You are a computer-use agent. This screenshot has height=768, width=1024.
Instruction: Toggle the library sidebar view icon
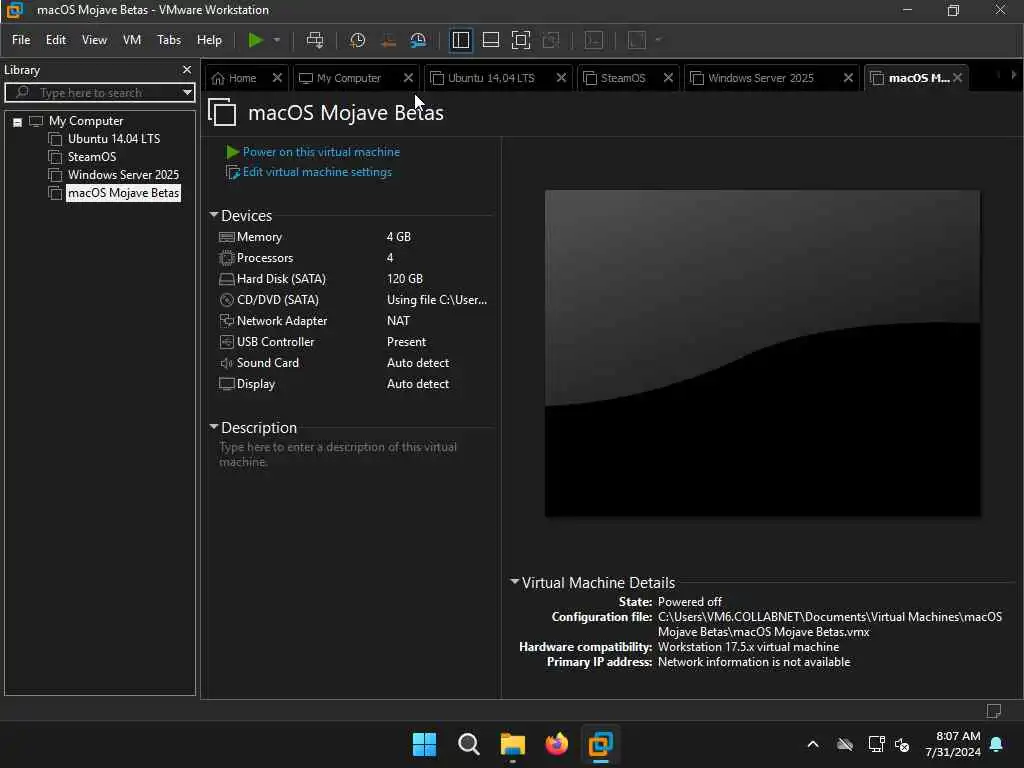(460, 40)
